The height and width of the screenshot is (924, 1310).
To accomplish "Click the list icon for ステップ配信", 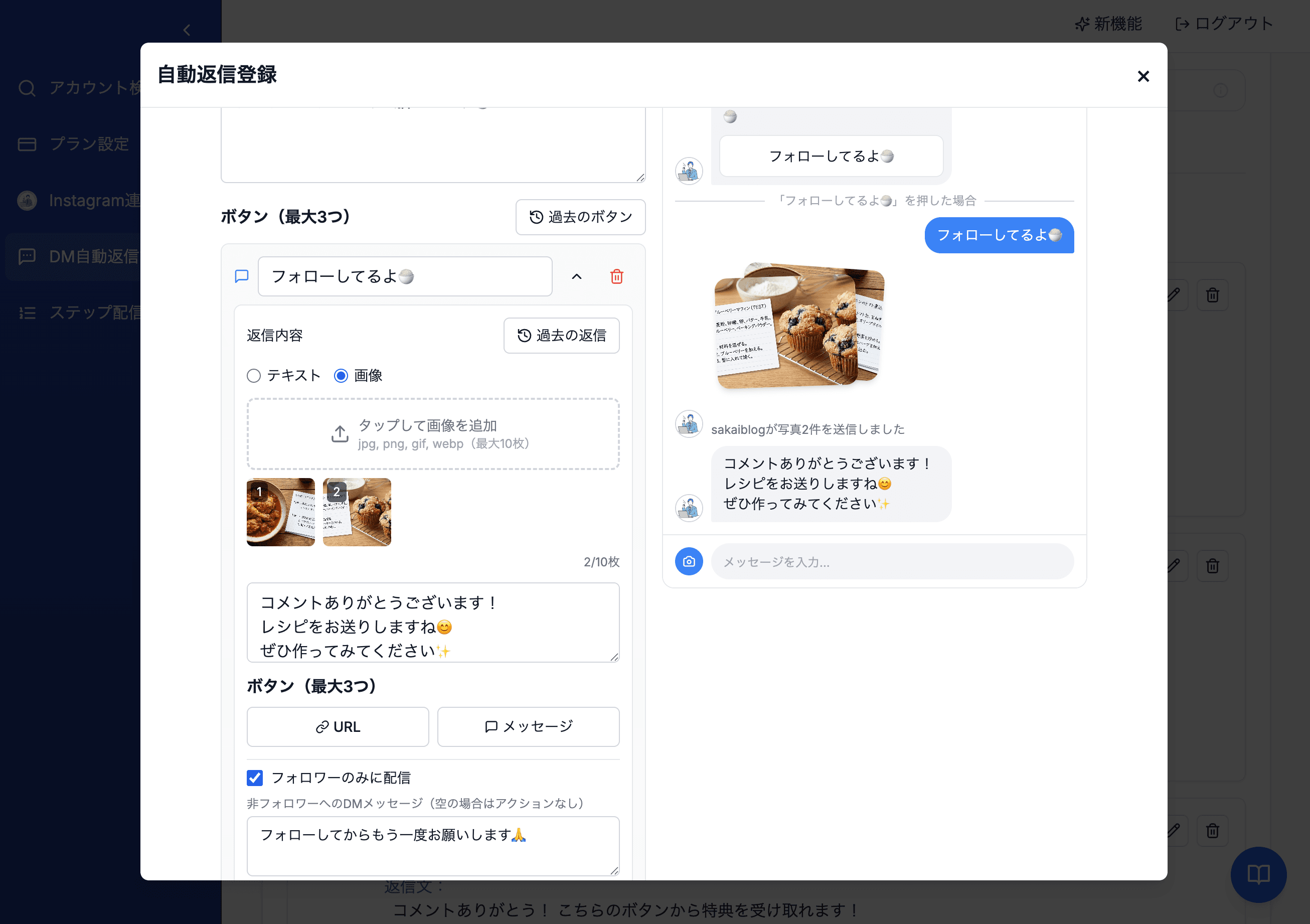I will [27, 313].
